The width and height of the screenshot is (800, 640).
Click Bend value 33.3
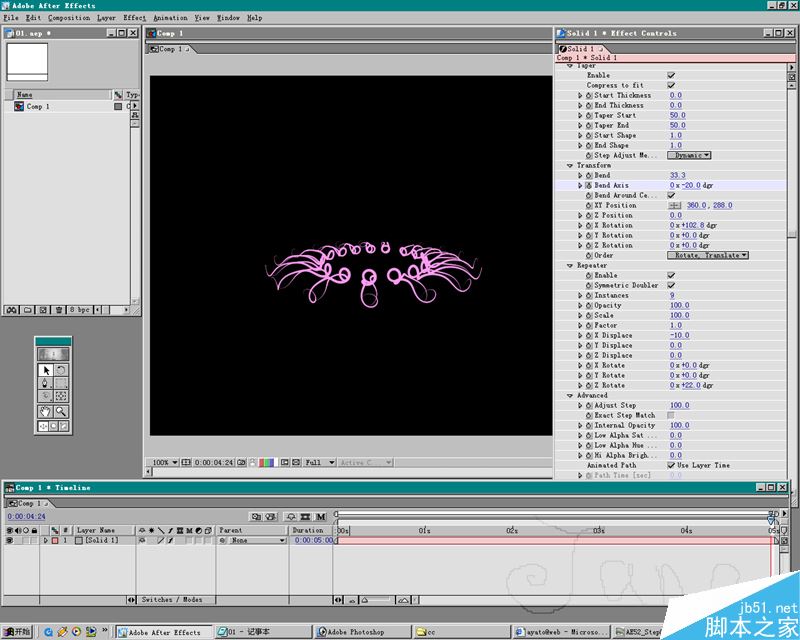(678, 176)
